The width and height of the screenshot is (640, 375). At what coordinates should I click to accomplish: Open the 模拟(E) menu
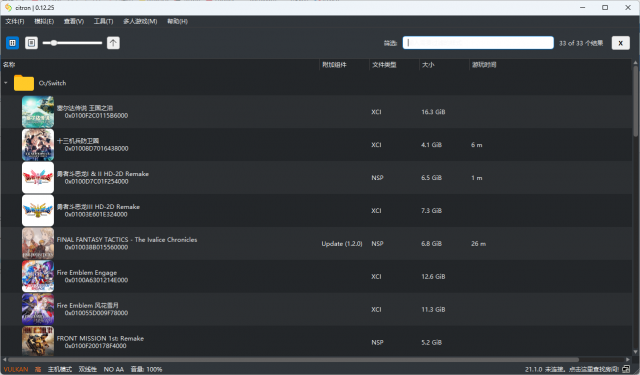(44, 21)
